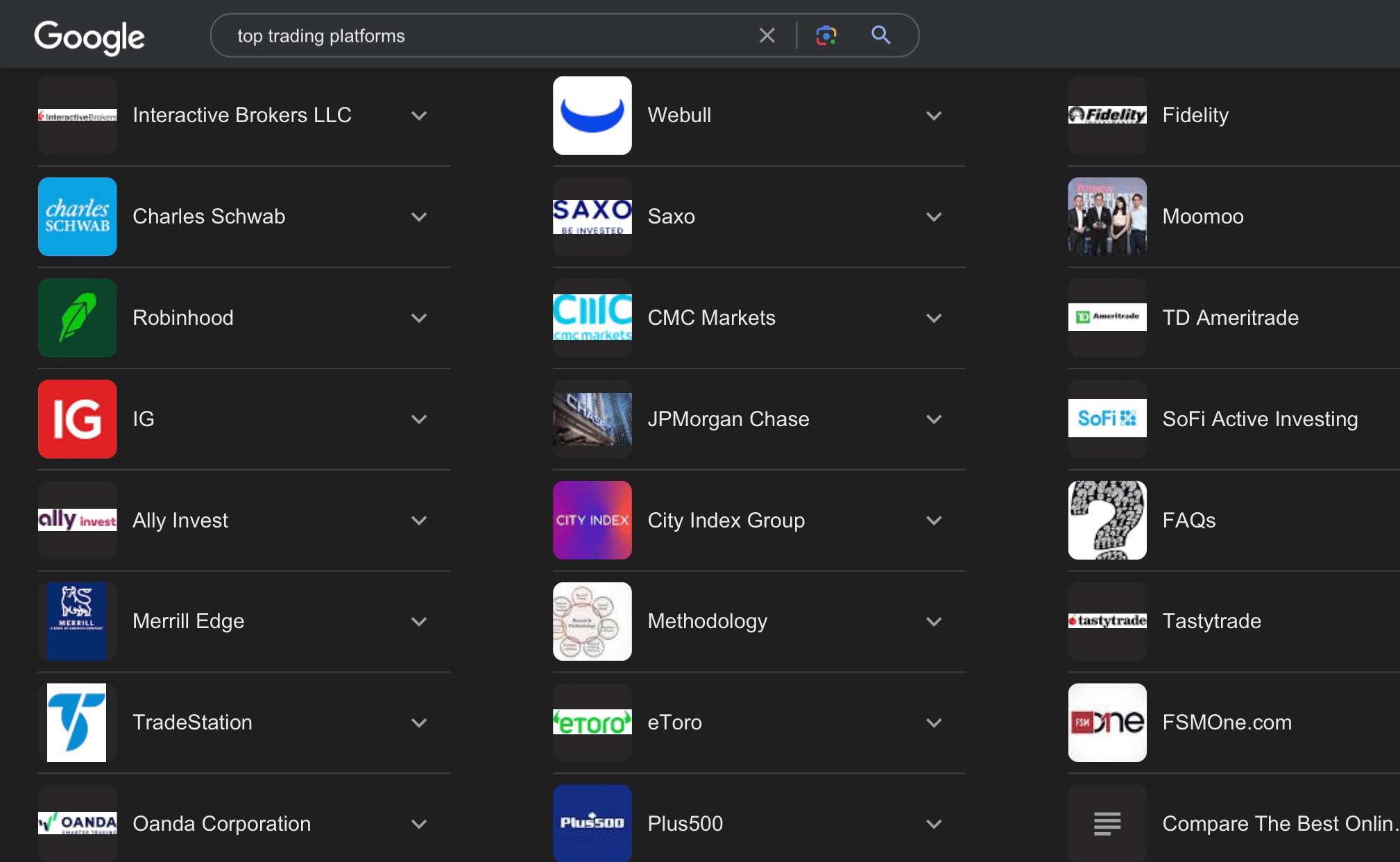Select the City Index Group name
This screenshot has width=1400, height=862.
(726, 521)
